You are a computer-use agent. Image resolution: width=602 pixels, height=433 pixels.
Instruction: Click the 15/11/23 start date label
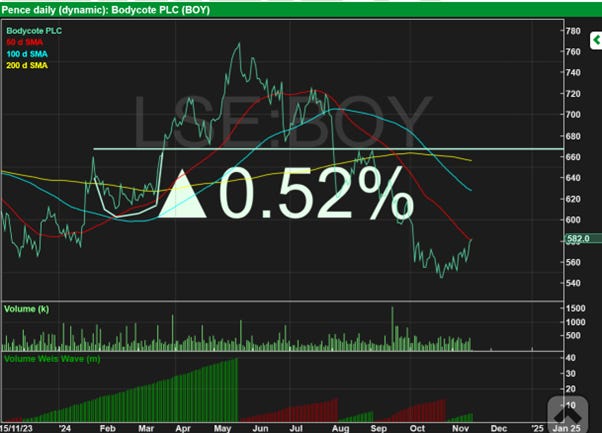16,428
